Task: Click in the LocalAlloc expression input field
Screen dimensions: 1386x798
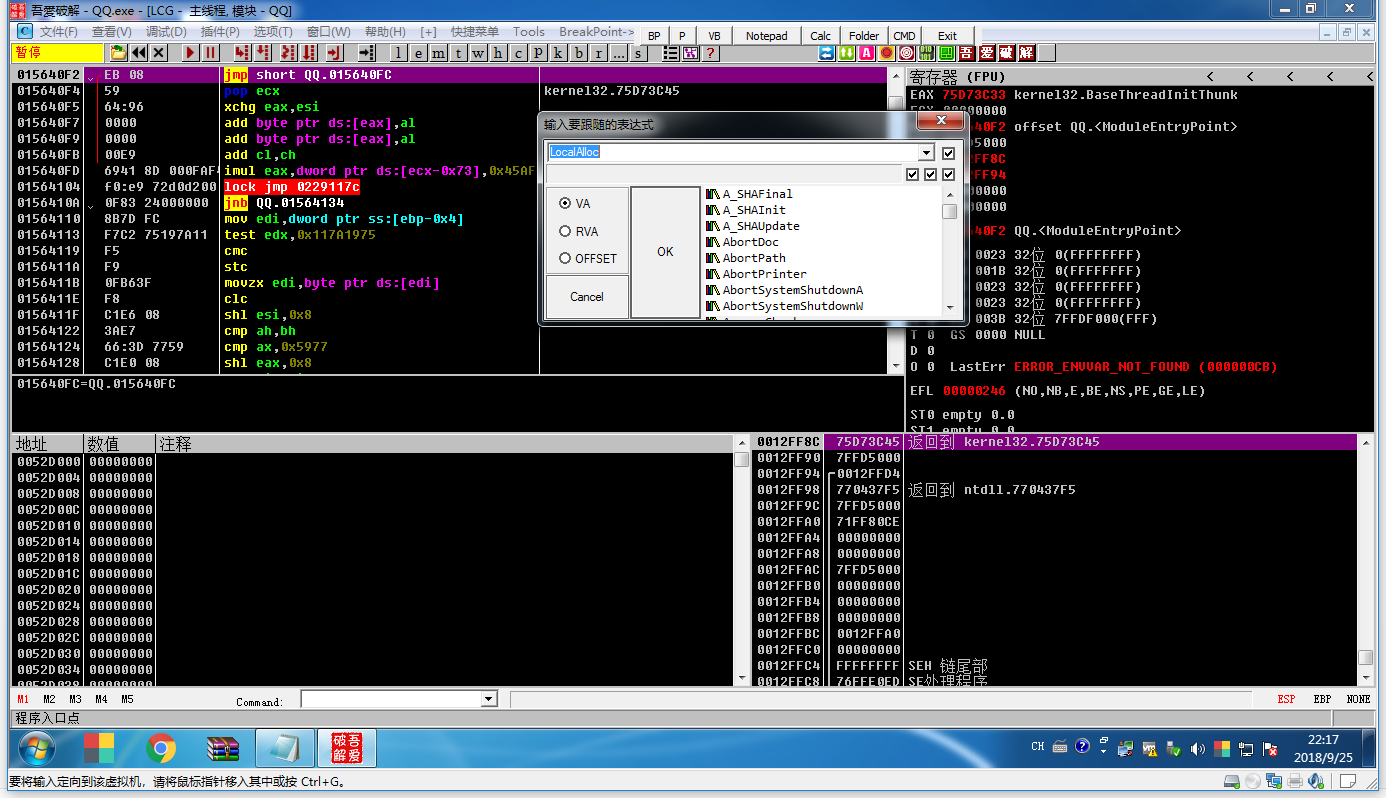Action: click(x=733, y=153)
